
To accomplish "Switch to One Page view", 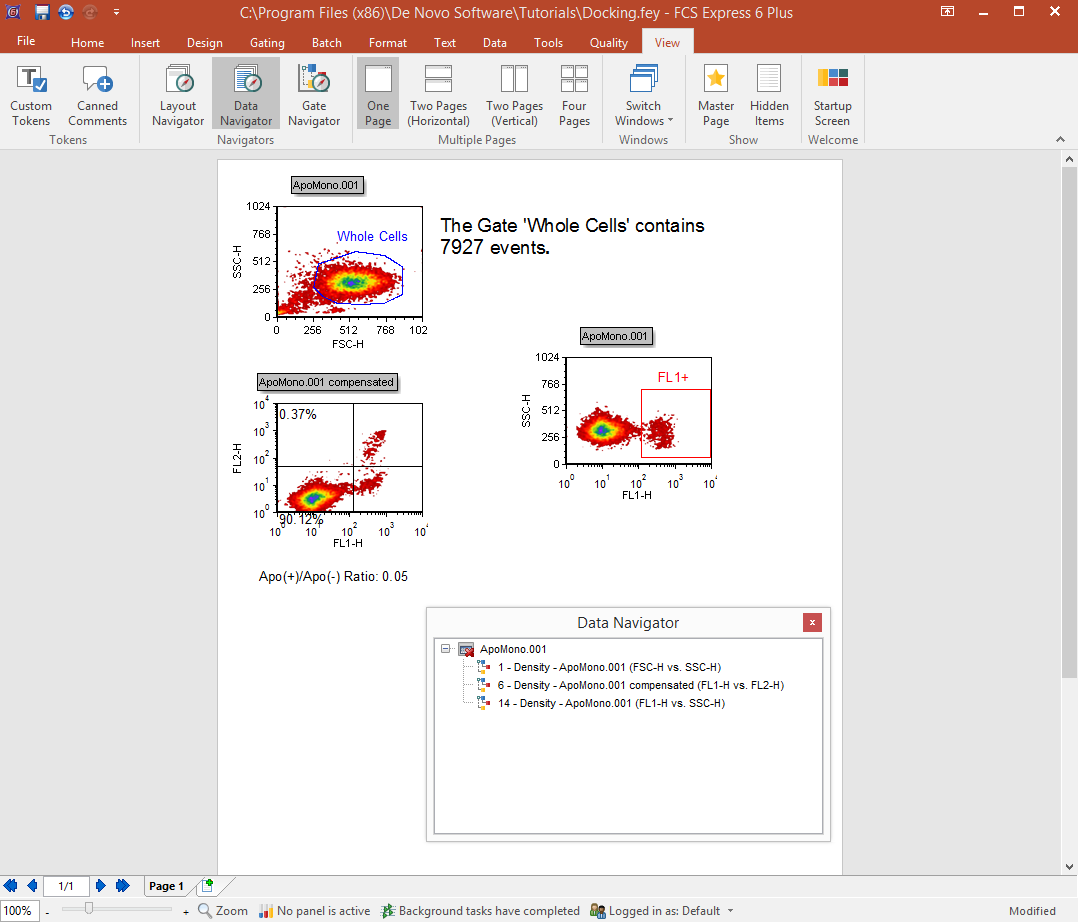I will [378, 96].
